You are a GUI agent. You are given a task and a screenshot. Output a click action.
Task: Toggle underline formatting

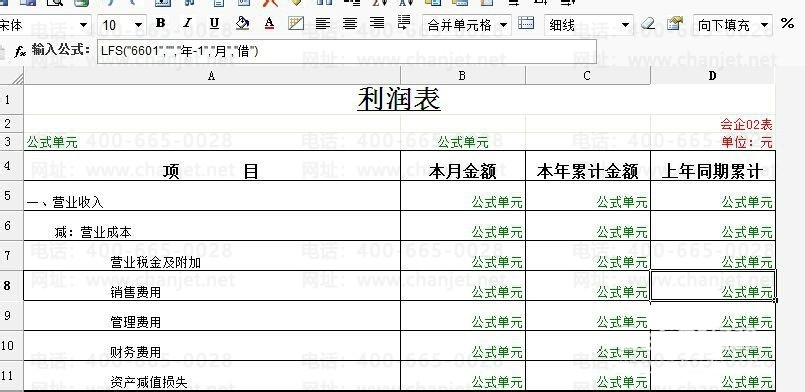pyautogui.click(x=214, y=23)
